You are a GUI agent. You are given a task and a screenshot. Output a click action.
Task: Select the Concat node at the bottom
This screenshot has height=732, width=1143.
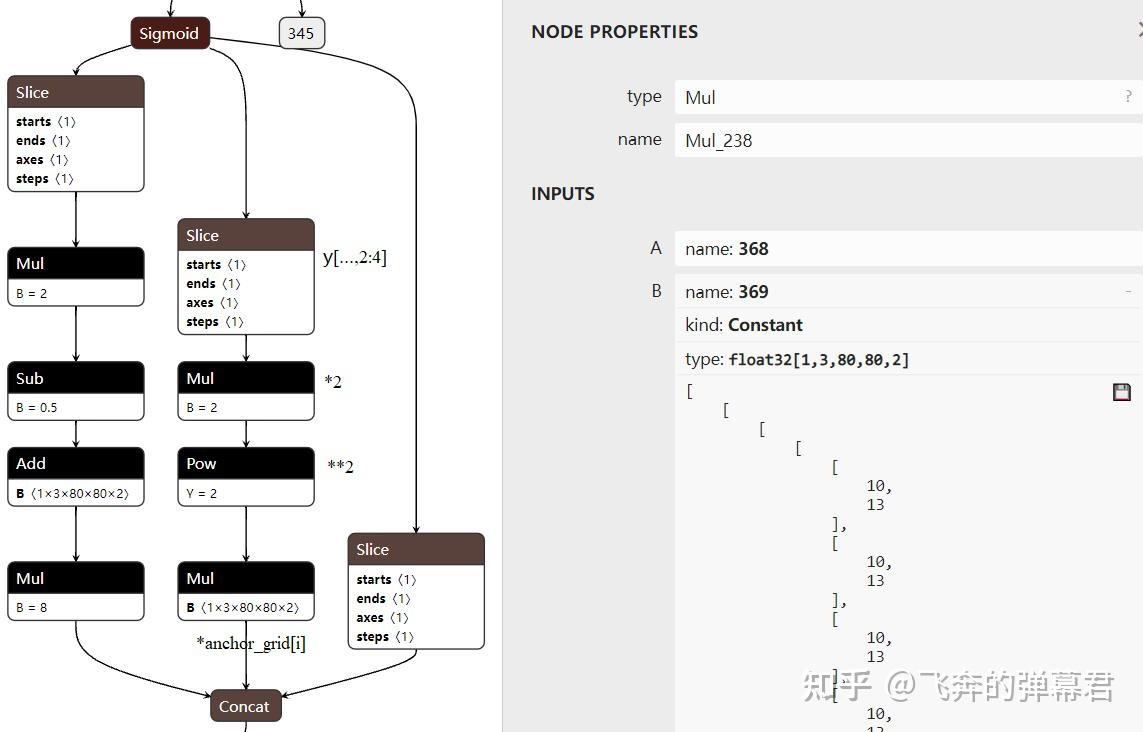tap(245, 706)
